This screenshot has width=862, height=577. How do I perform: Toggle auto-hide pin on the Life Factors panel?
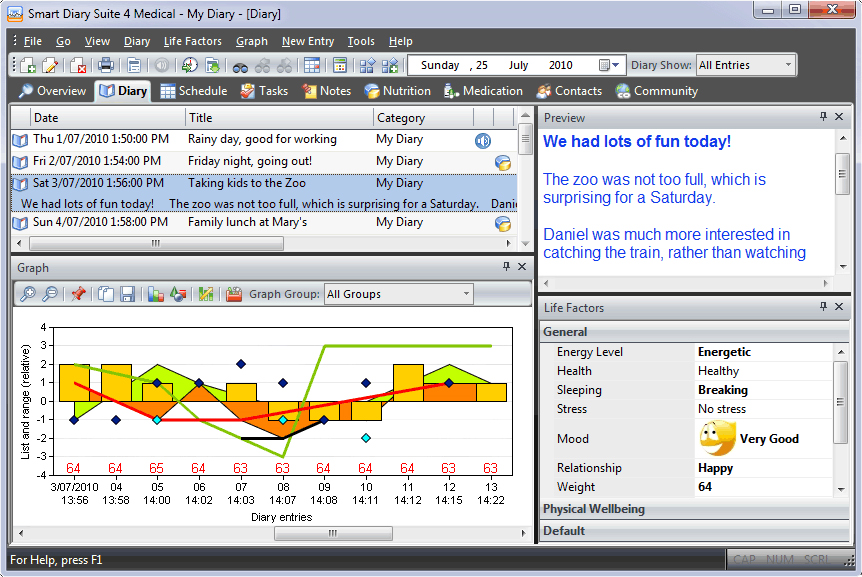[822, 307]
